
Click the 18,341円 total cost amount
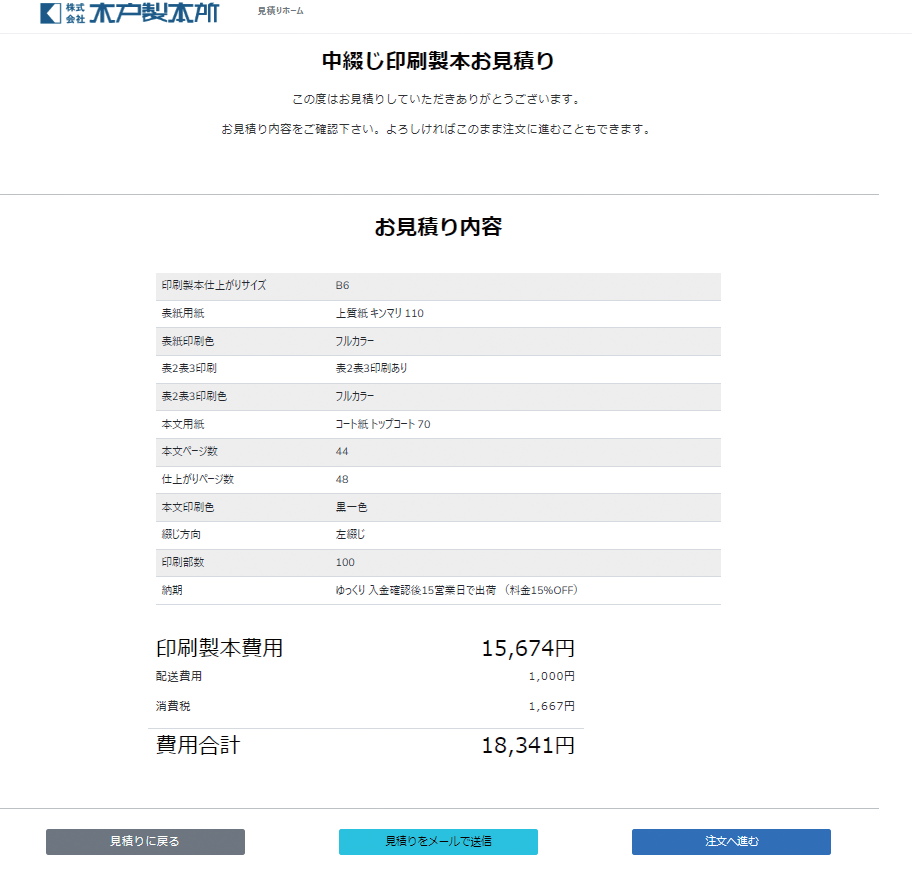click(528, 746)
